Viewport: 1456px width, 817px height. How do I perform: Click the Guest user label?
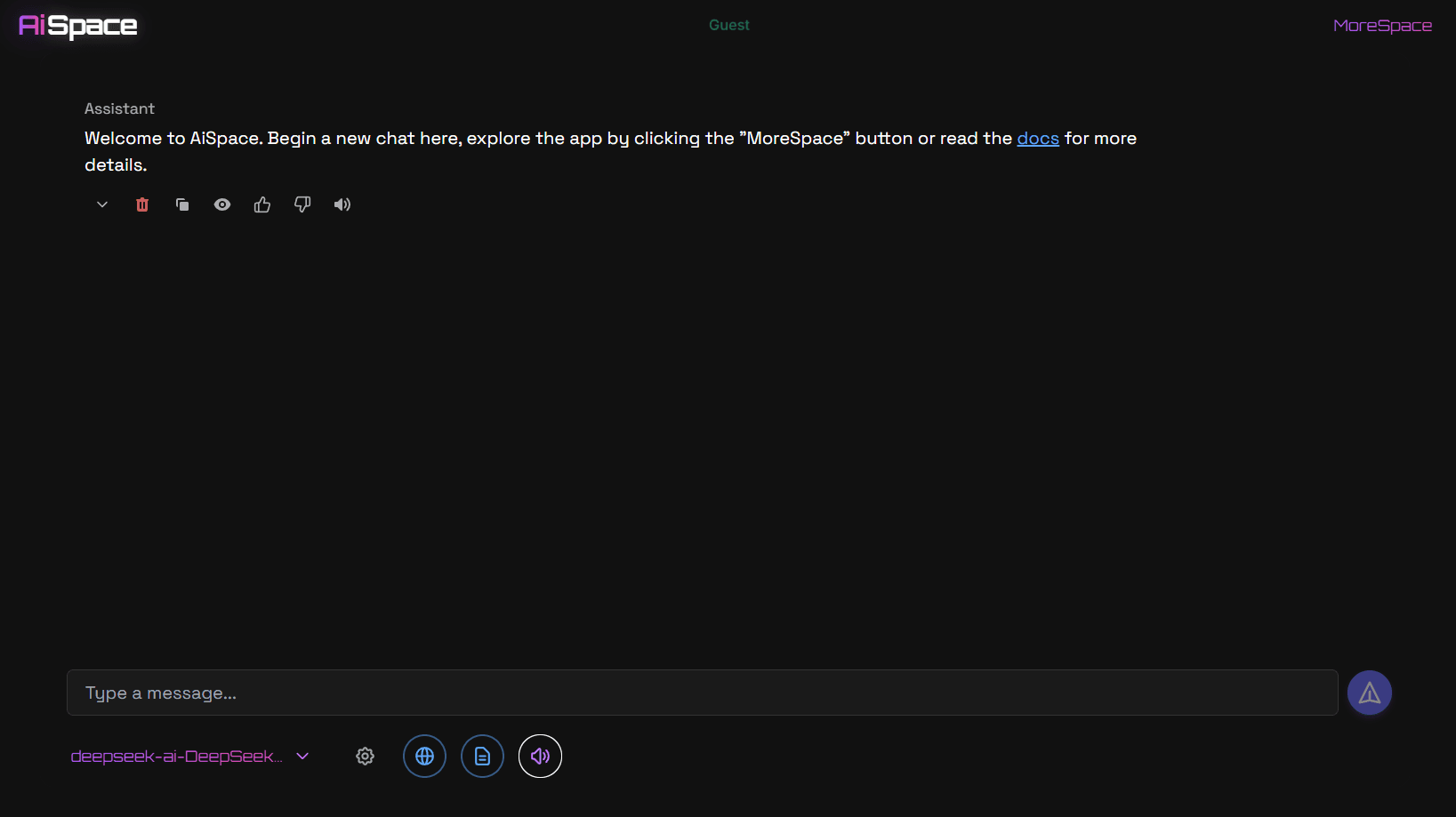pos(728,25)
